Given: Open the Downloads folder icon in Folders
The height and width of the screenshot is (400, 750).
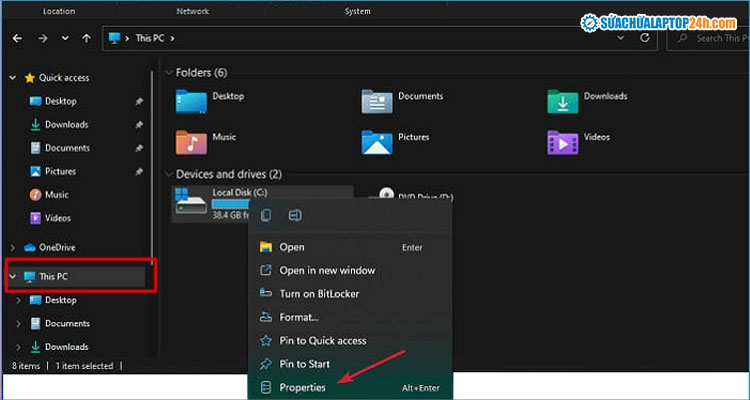Looking at the screenshot, I should (x=562, y=101).
